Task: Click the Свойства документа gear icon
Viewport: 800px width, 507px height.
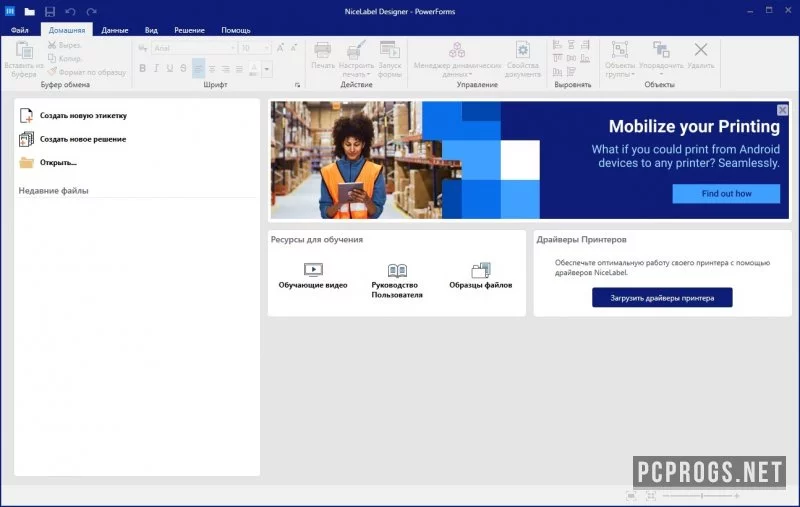Action: pos(523,50)
